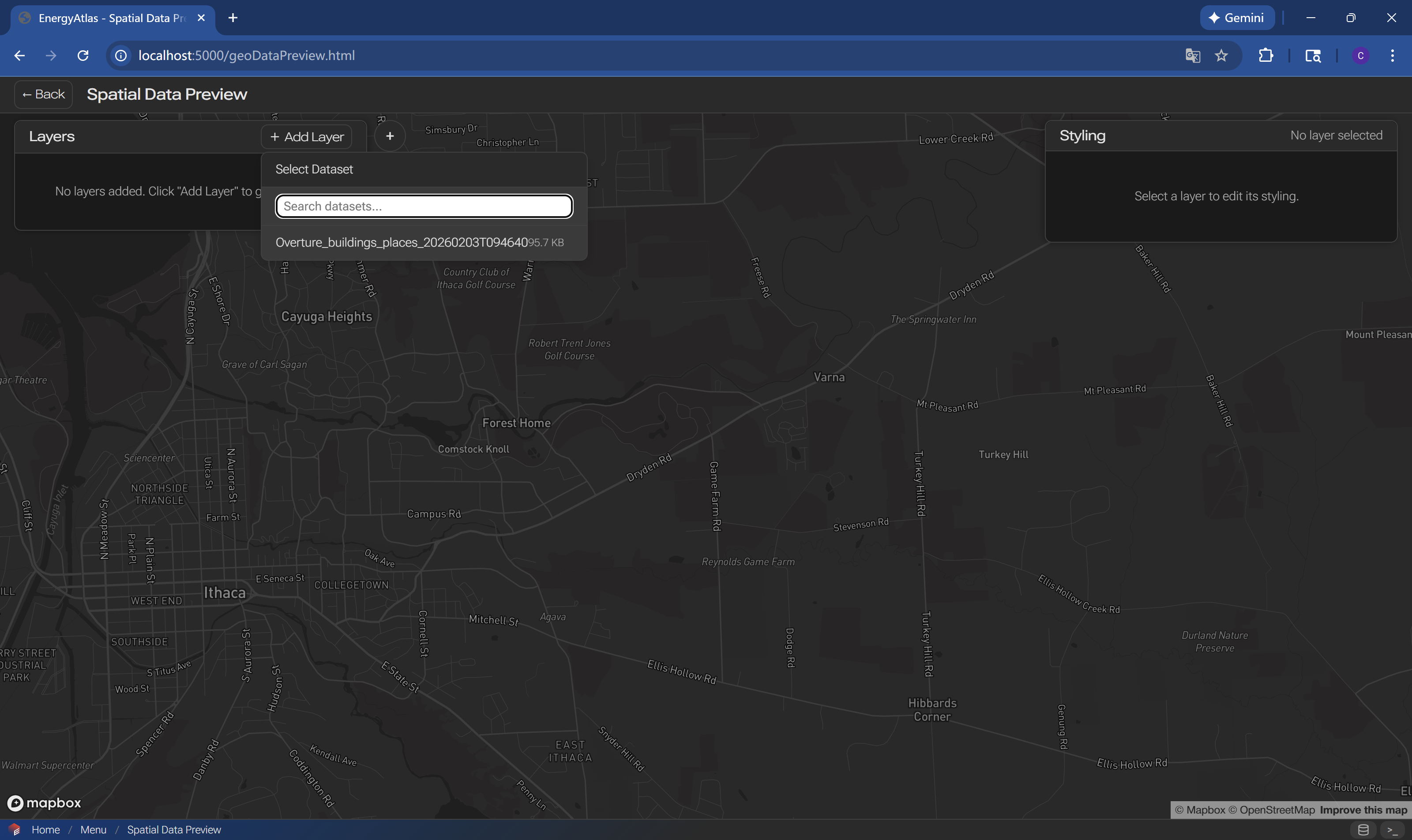Click the Mapbox logo on the map
Viewport: 1412px width, 840px height.
43,802
